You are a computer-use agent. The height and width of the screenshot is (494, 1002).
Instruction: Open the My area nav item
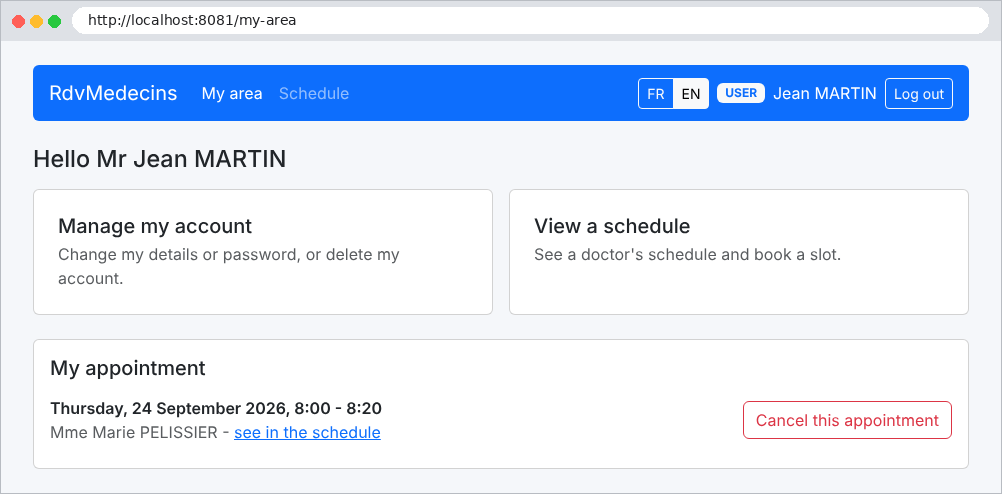pyautogui.click(x=232, y=93)
